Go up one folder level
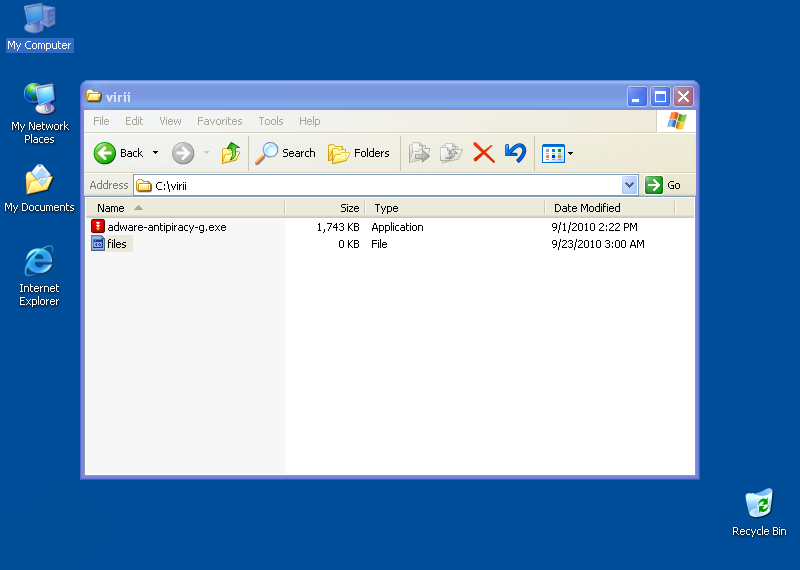This screenshot has height=570, width=800. pos(231,153)
